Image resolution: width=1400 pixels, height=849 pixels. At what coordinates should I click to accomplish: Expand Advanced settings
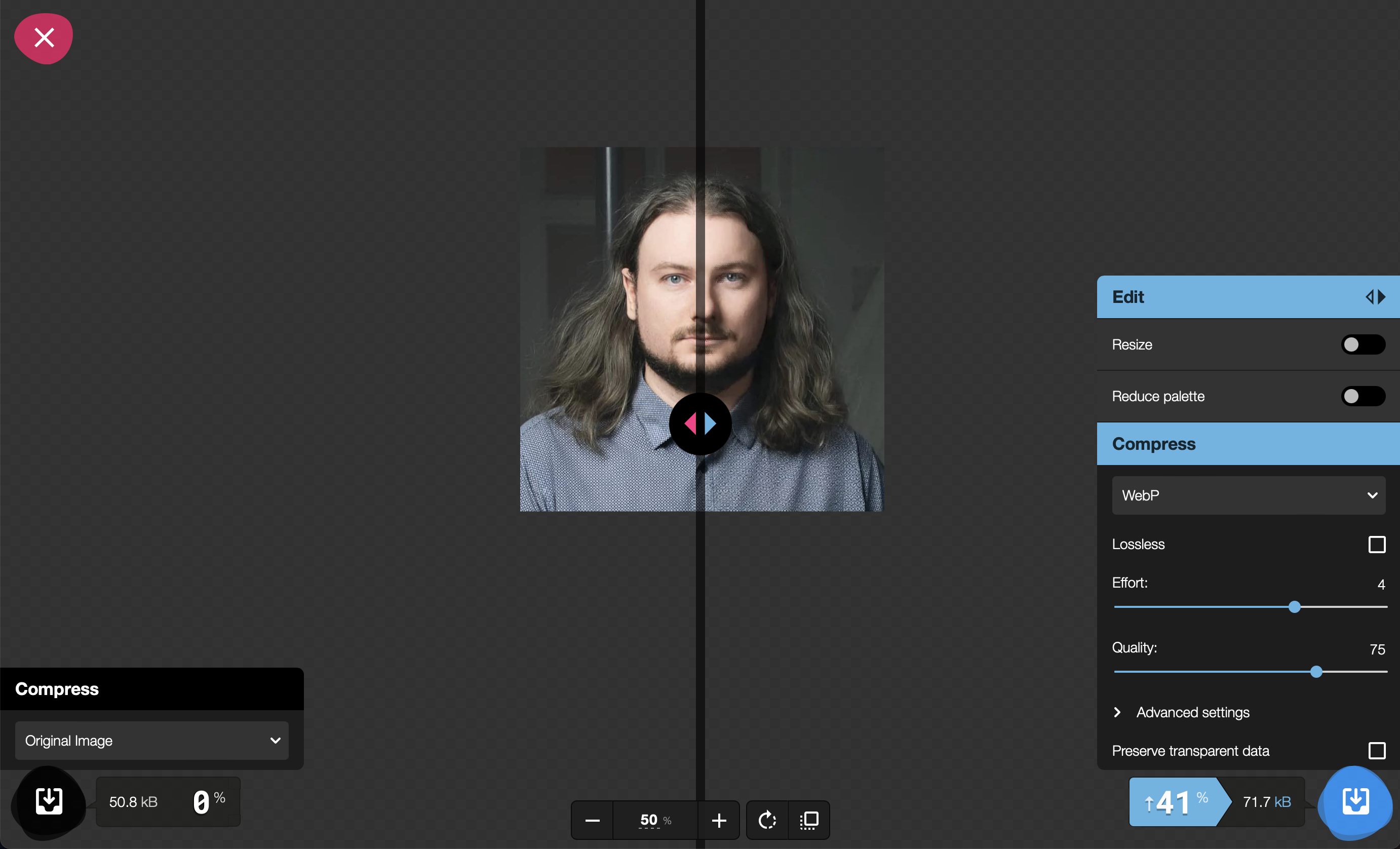pyautogui.click(x=1192, y=712)
